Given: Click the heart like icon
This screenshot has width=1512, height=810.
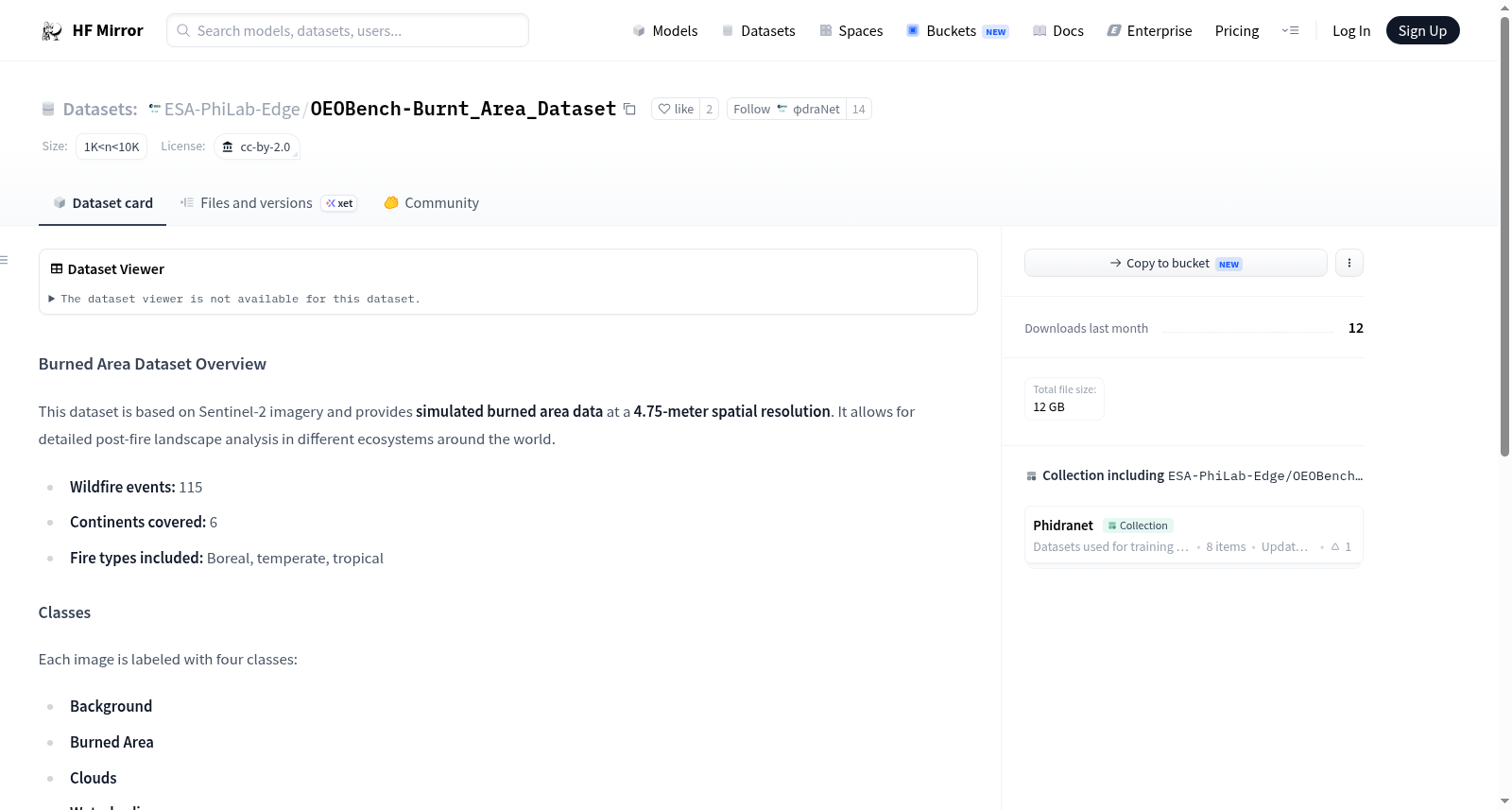Looking at the screenshot, I should coord(664,109).
